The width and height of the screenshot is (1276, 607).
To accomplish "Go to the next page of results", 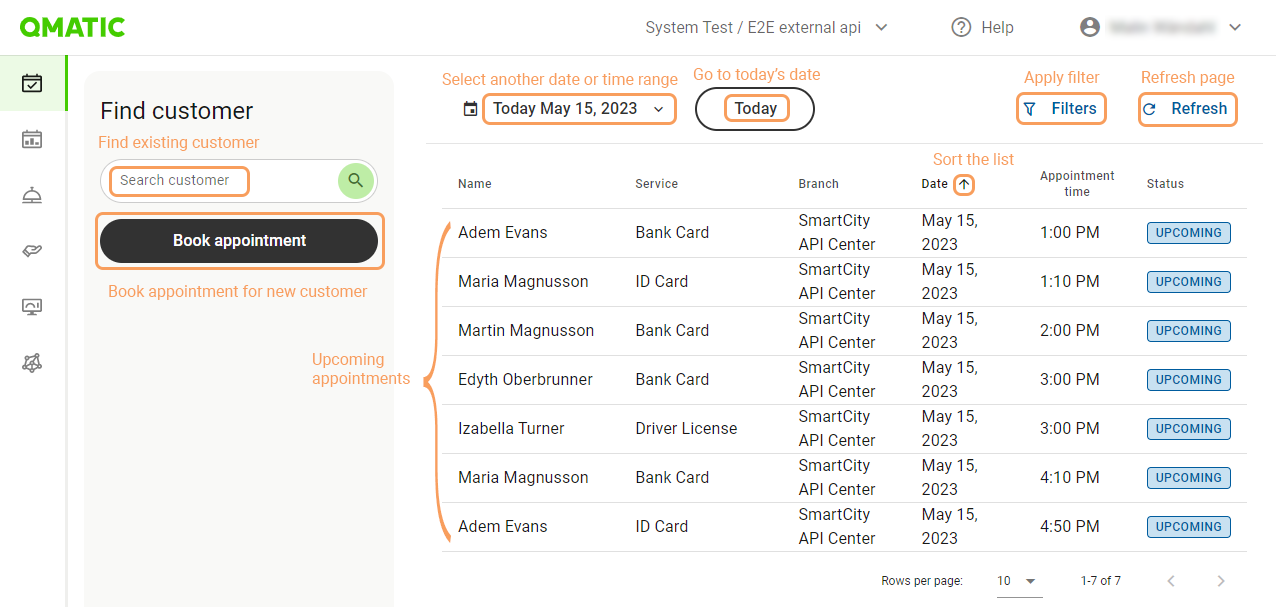I will coord(1220,581).
